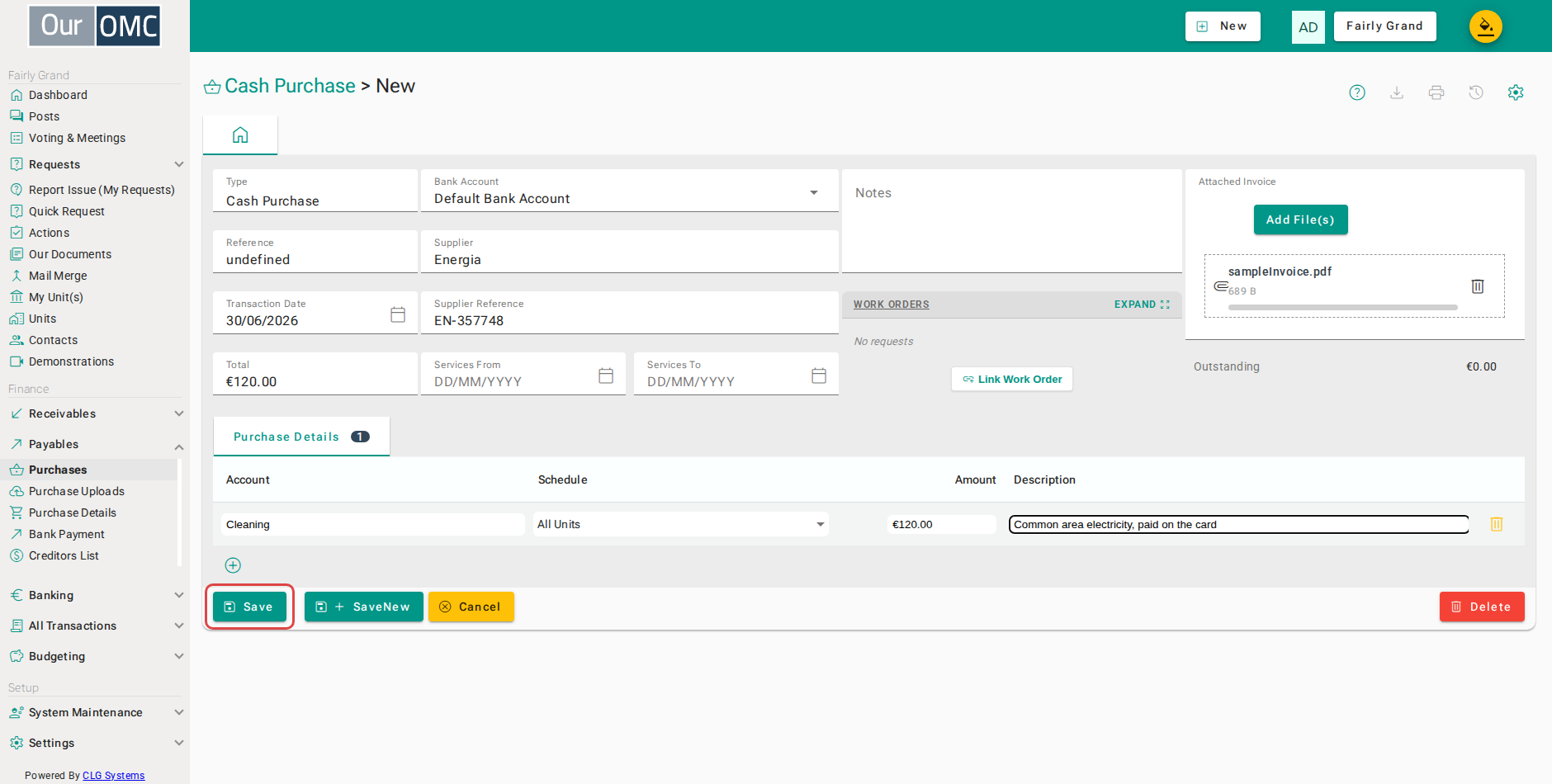This screenshot has height=784, width=1552.
Task: Open Services From calendar picker
Action: click(x=606, y=375)
